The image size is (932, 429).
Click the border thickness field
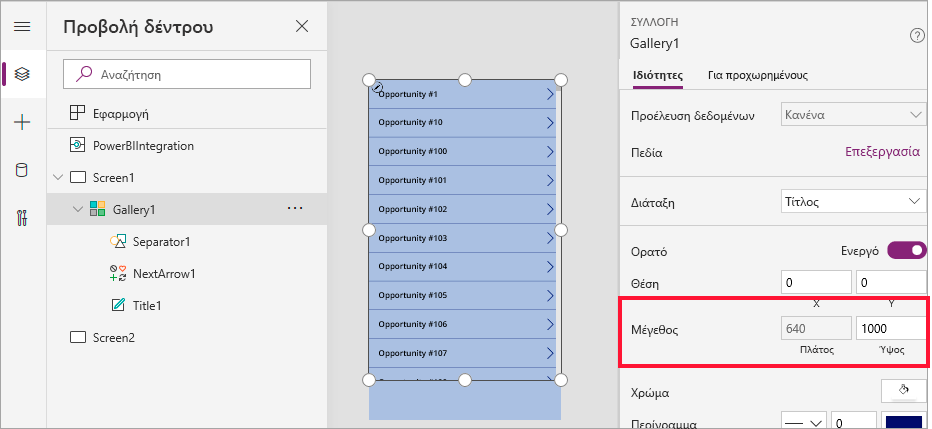854,421
